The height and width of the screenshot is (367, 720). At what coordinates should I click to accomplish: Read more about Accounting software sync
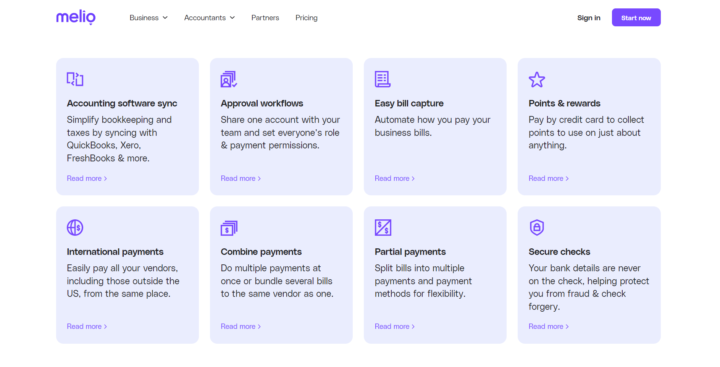point(87,178)
